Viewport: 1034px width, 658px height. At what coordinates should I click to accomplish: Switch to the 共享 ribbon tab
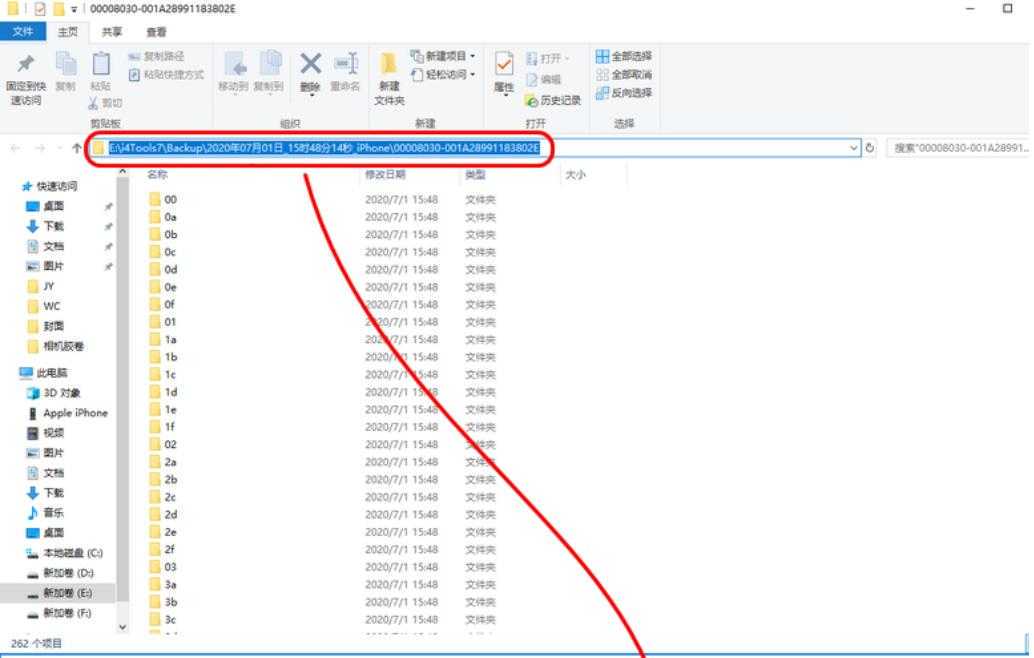click(x=110, y=32)
